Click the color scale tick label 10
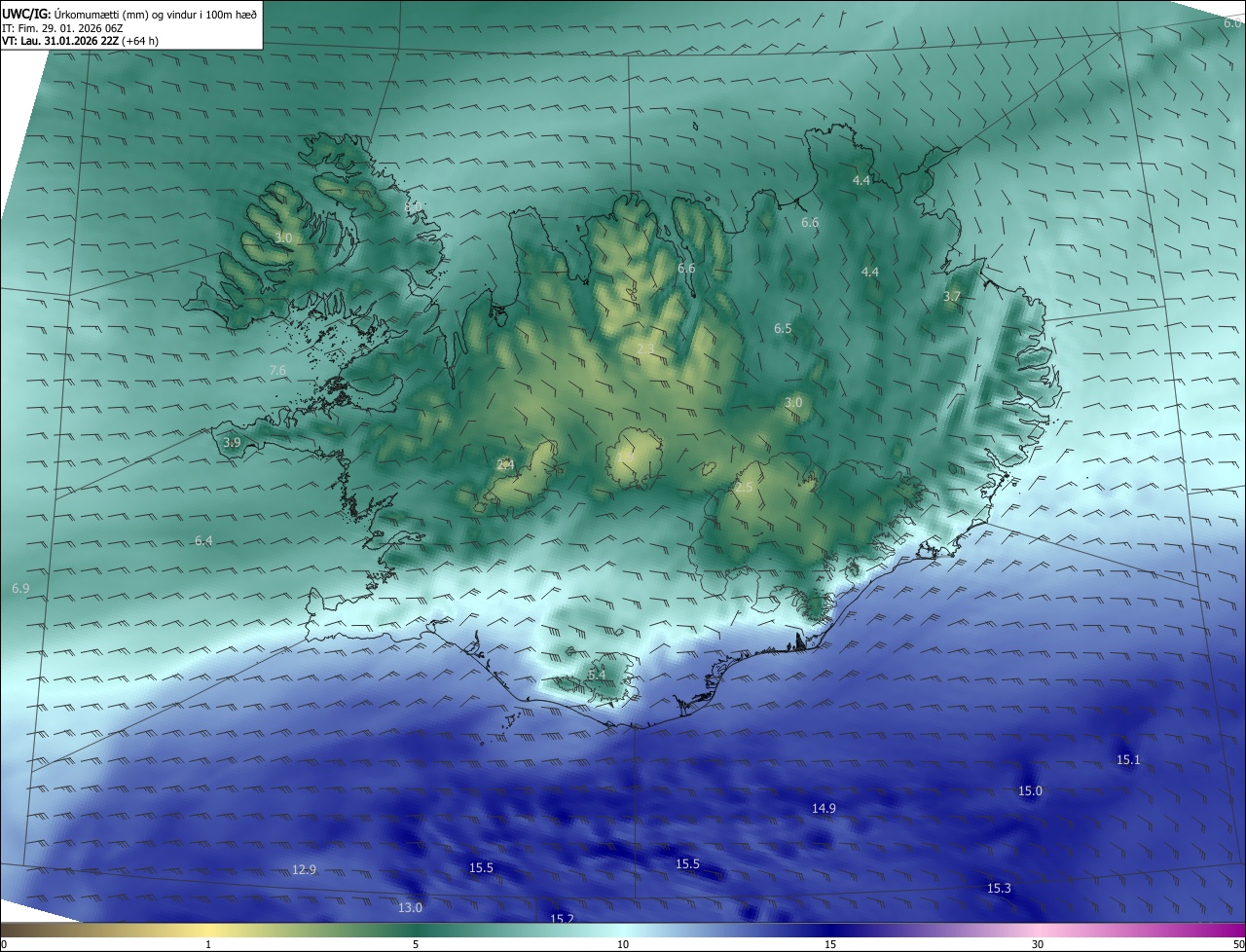Viewport: 1246px width, 952px height. point(623,944)
